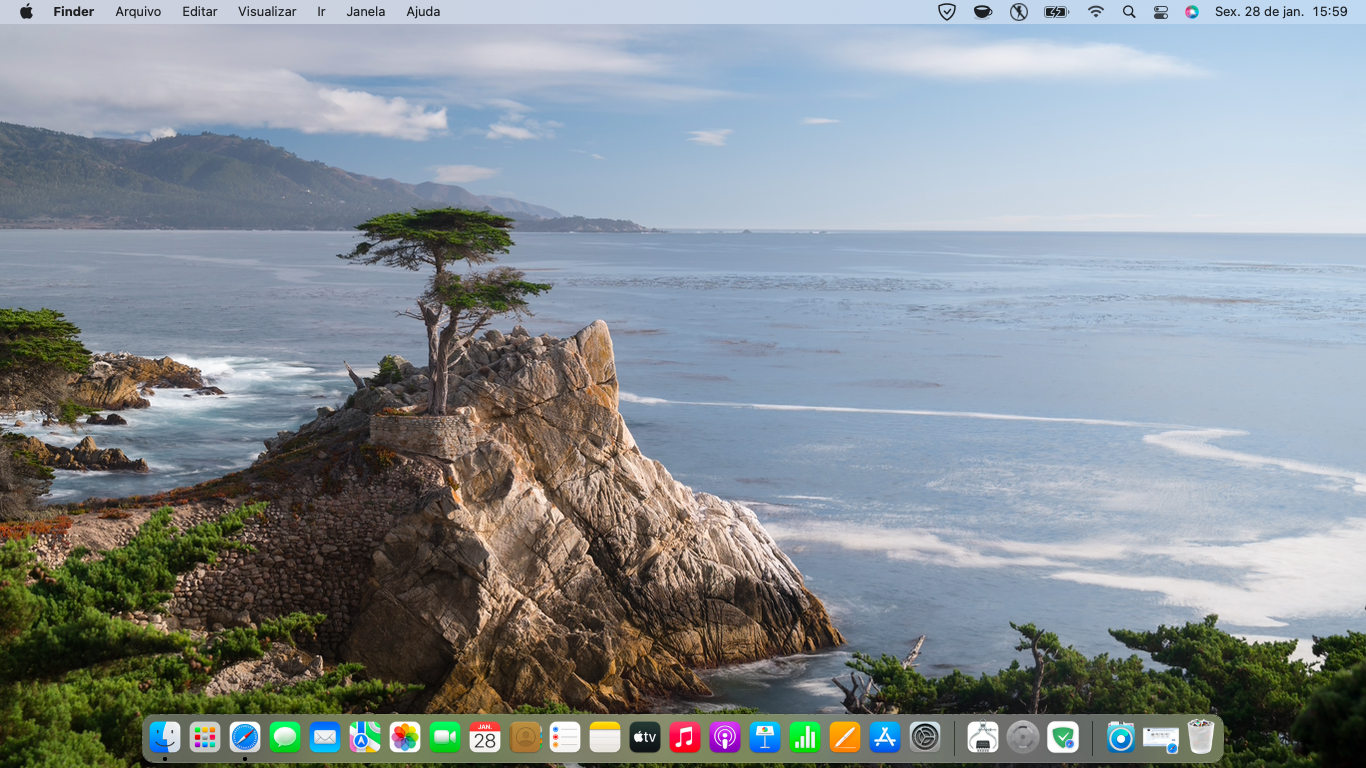Image resolution: width=1366 pixels, height=768 pixels.
Task: Open the Arquivo menu
Action: [138, 12]
